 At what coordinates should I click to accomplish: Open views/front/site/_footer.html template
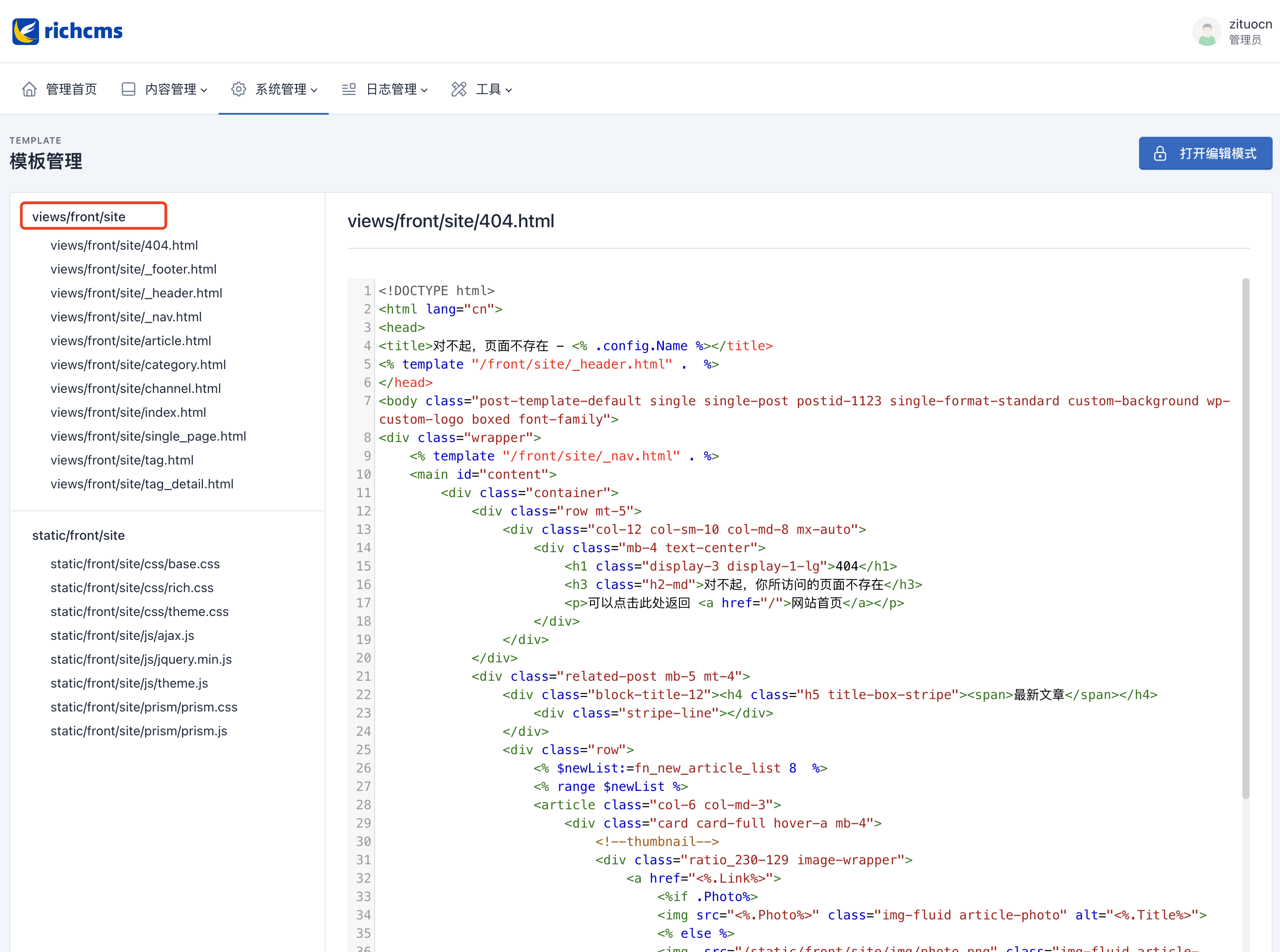coord(133,269)
